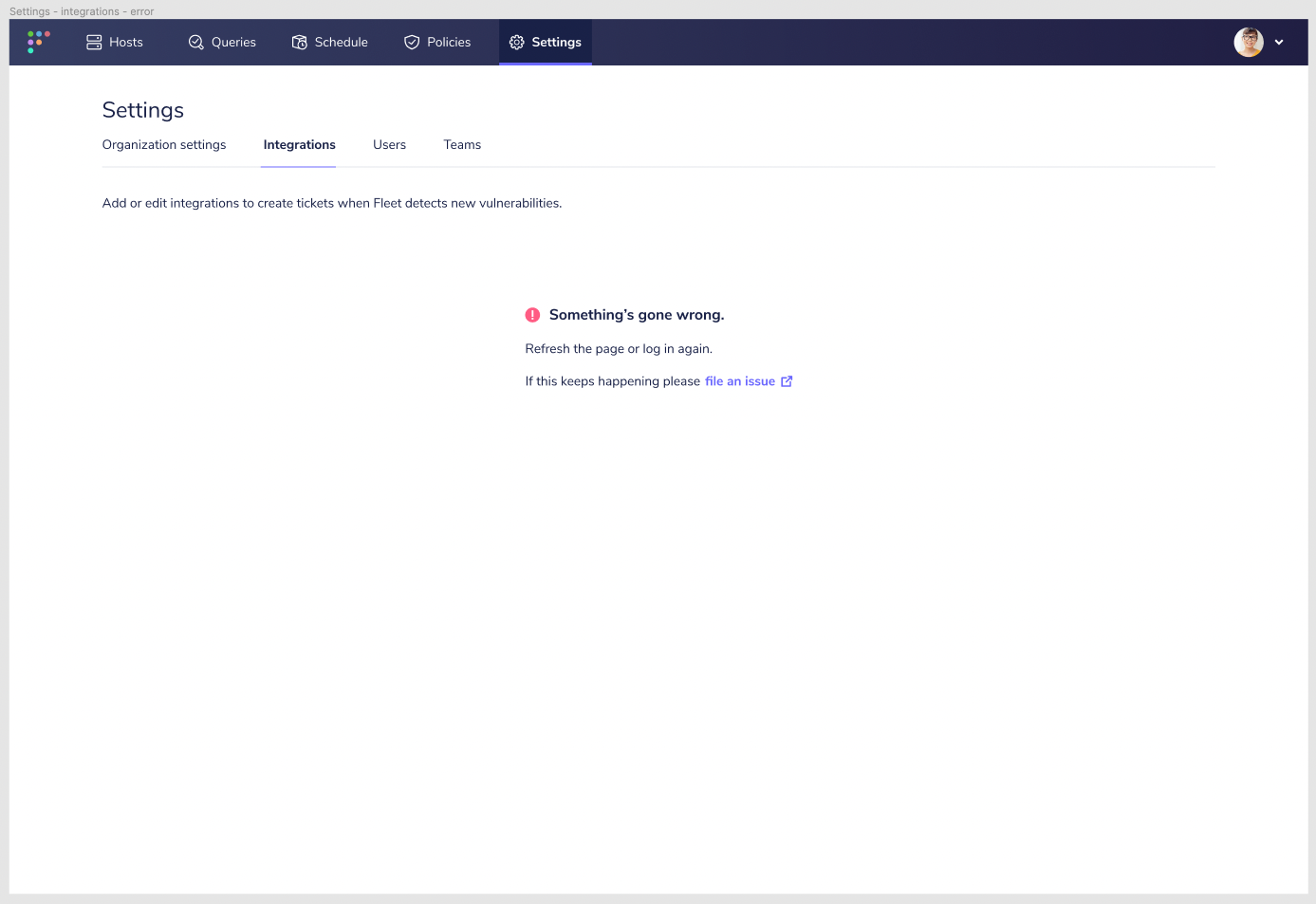Click the Queries magnifier icon
1316x904 pixels.
tap(196, 42)
